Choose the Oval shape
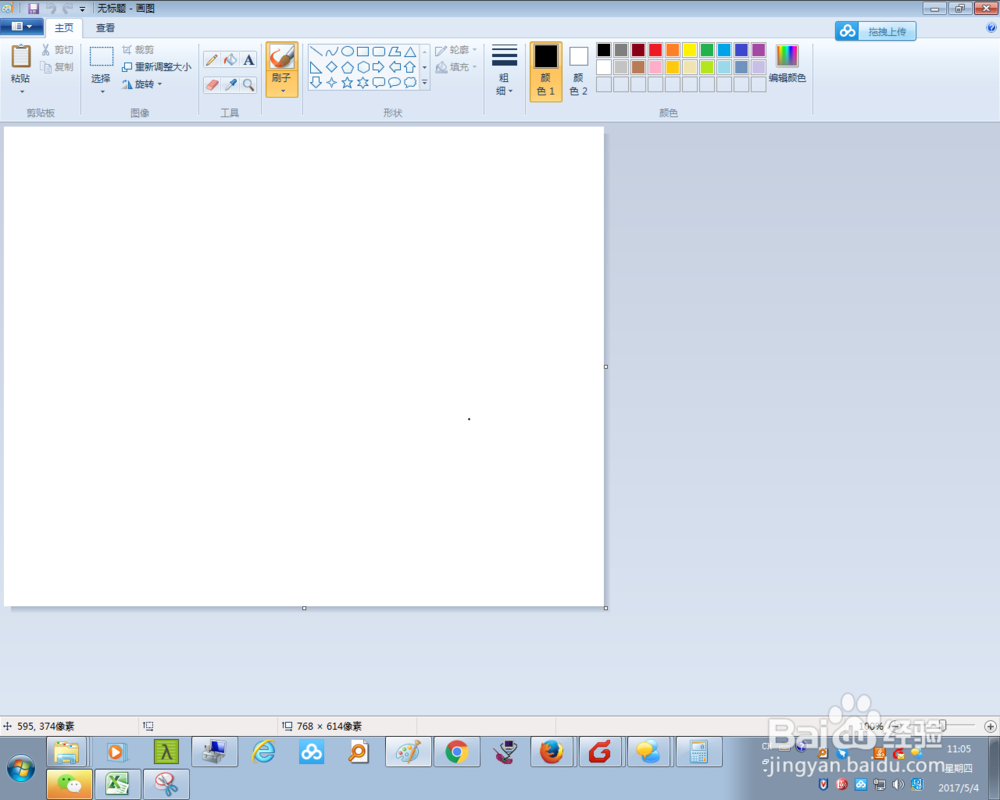1000x800 pixels. click(348, 52)
